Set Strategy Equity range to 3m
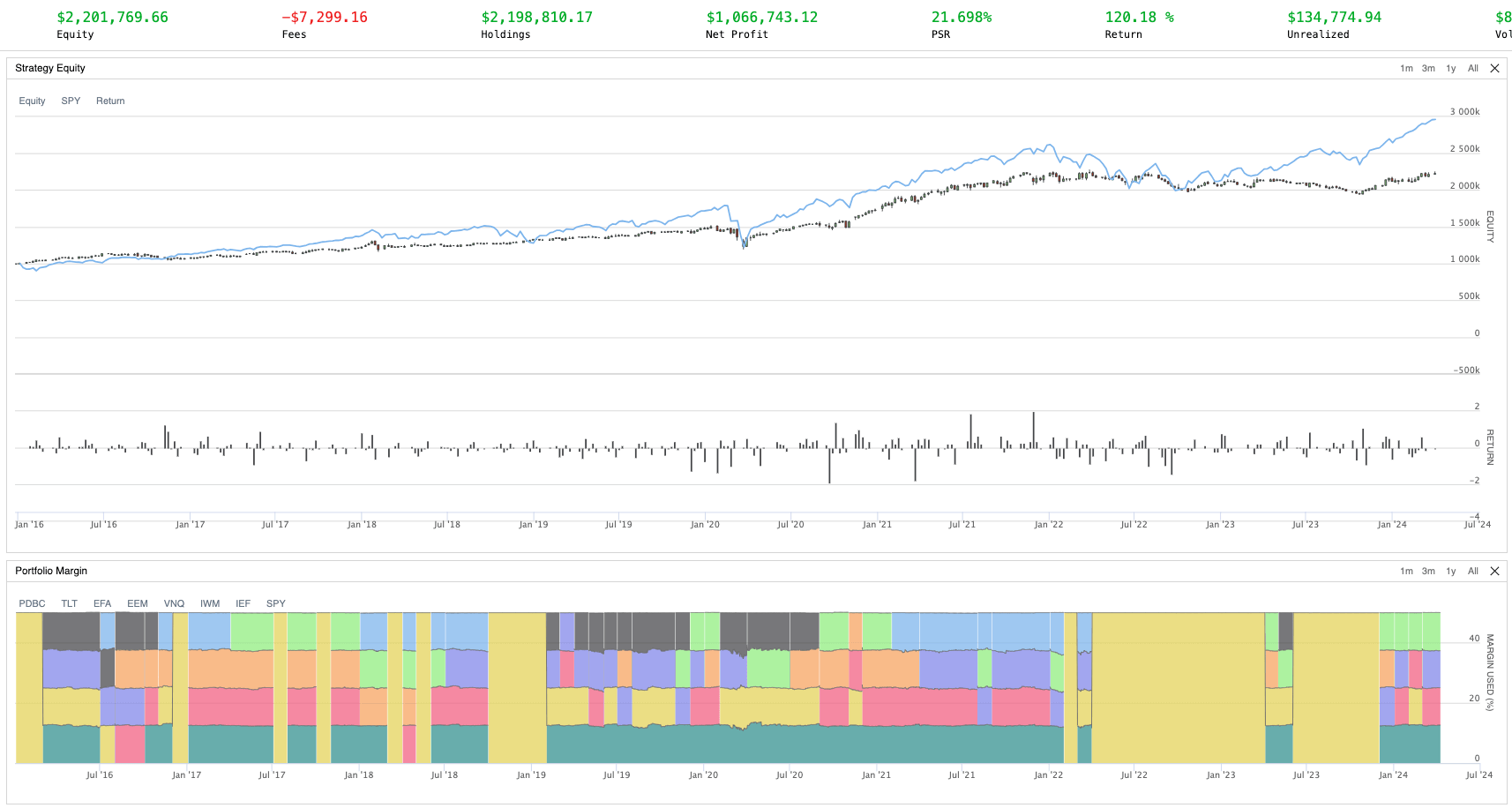 click(1428, 69)
